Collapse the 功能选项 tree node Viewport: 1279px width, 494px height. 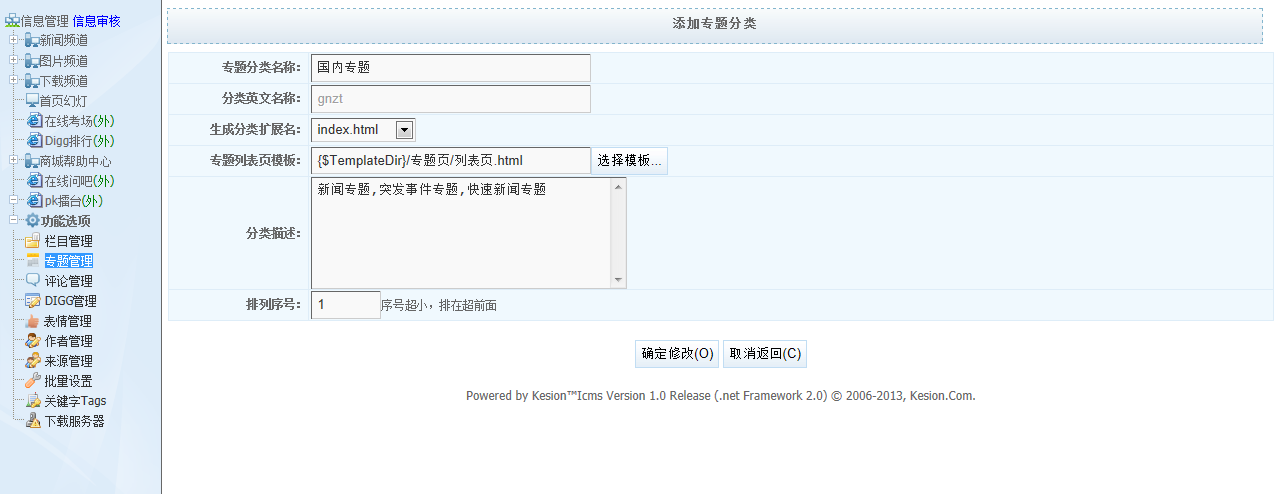tap(13, 220)
